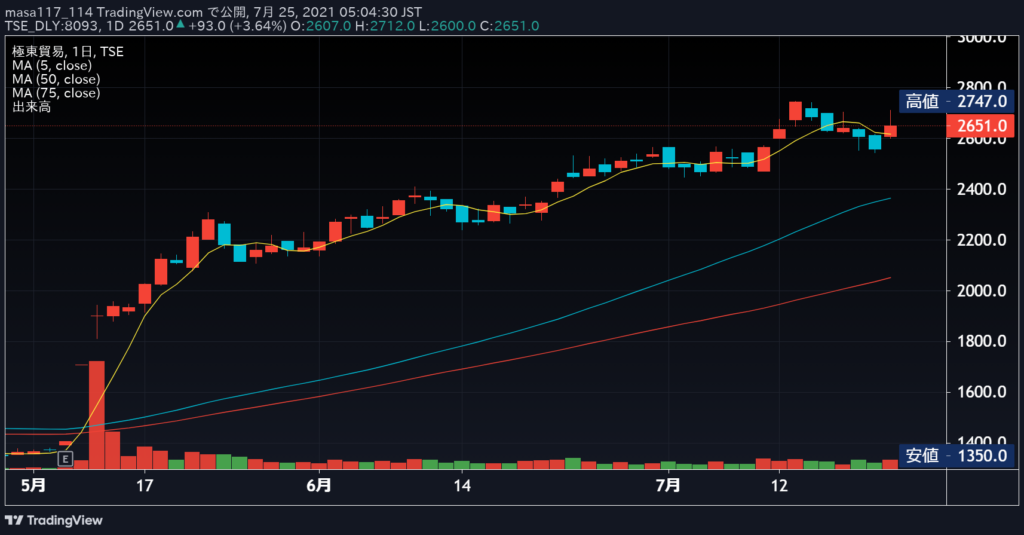The image size is (1024, 535).
Task: Click the '1600.0' price axis label
Action: pyautogui.click(x=982, y=392)
